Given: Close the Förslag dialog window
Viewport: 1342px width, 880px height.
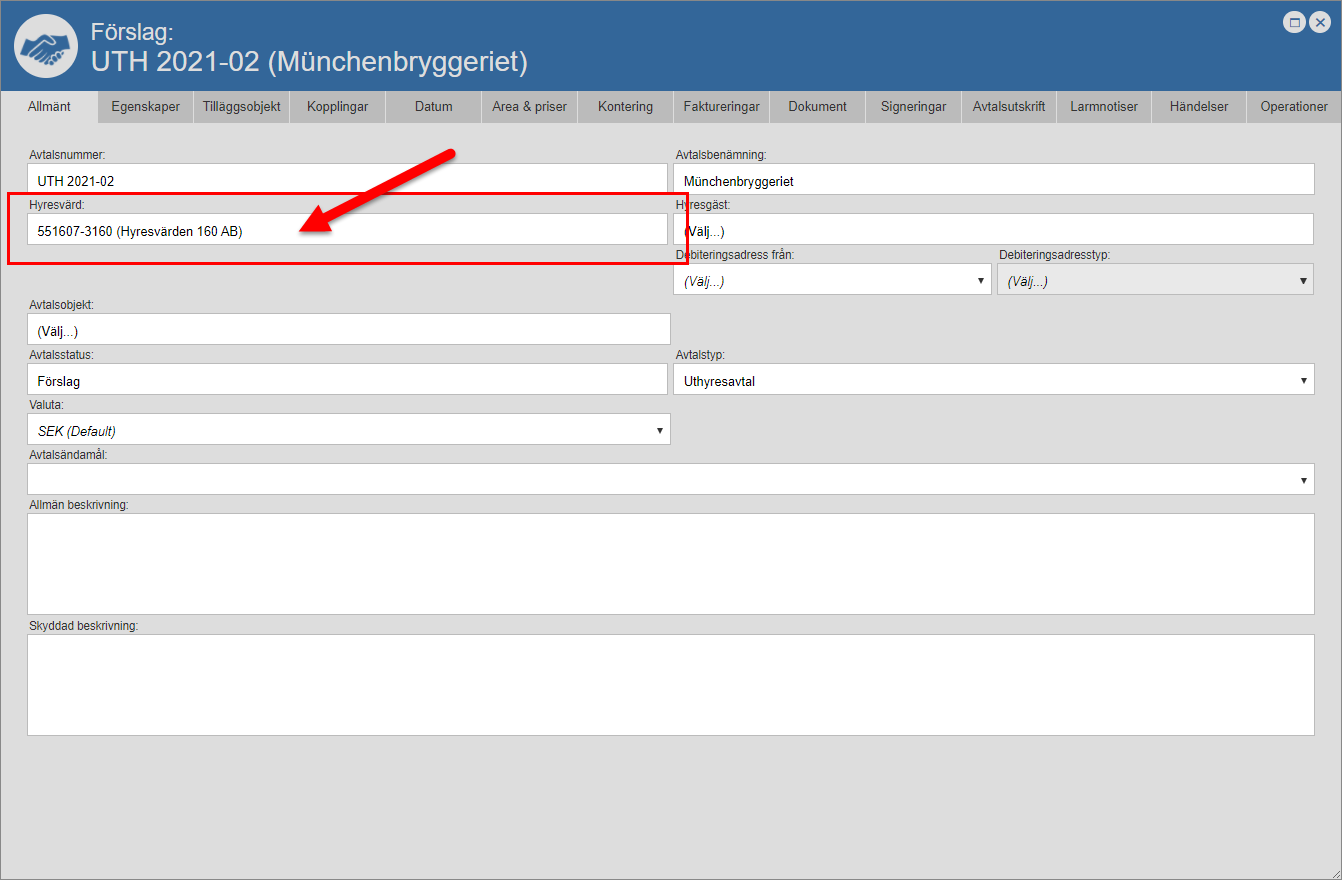Looking at the screenshot, I should [1320, 22].
